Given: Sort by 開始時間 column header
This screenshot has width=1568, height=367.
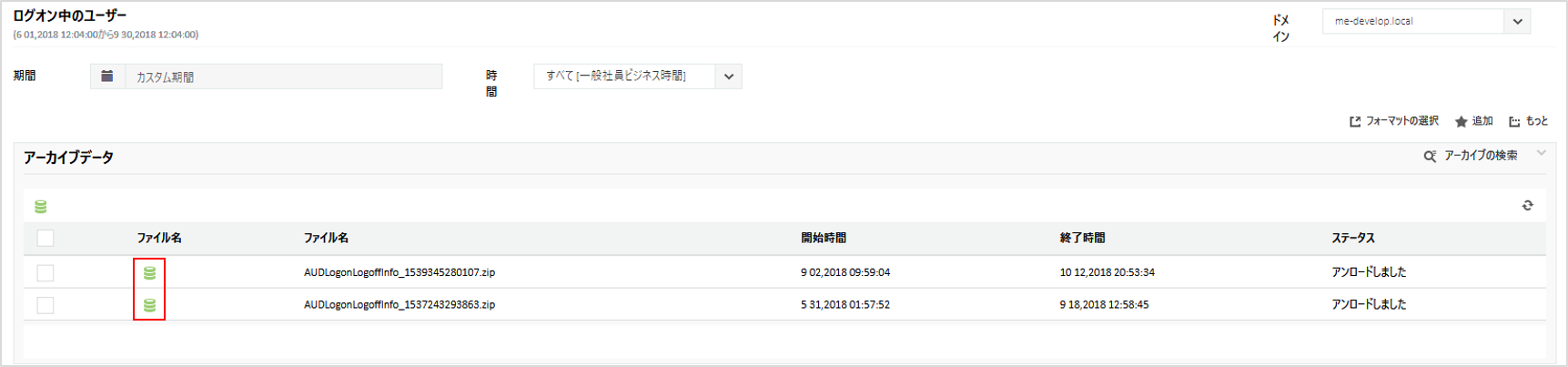Looking at the screenshot, I should (824, 239).
